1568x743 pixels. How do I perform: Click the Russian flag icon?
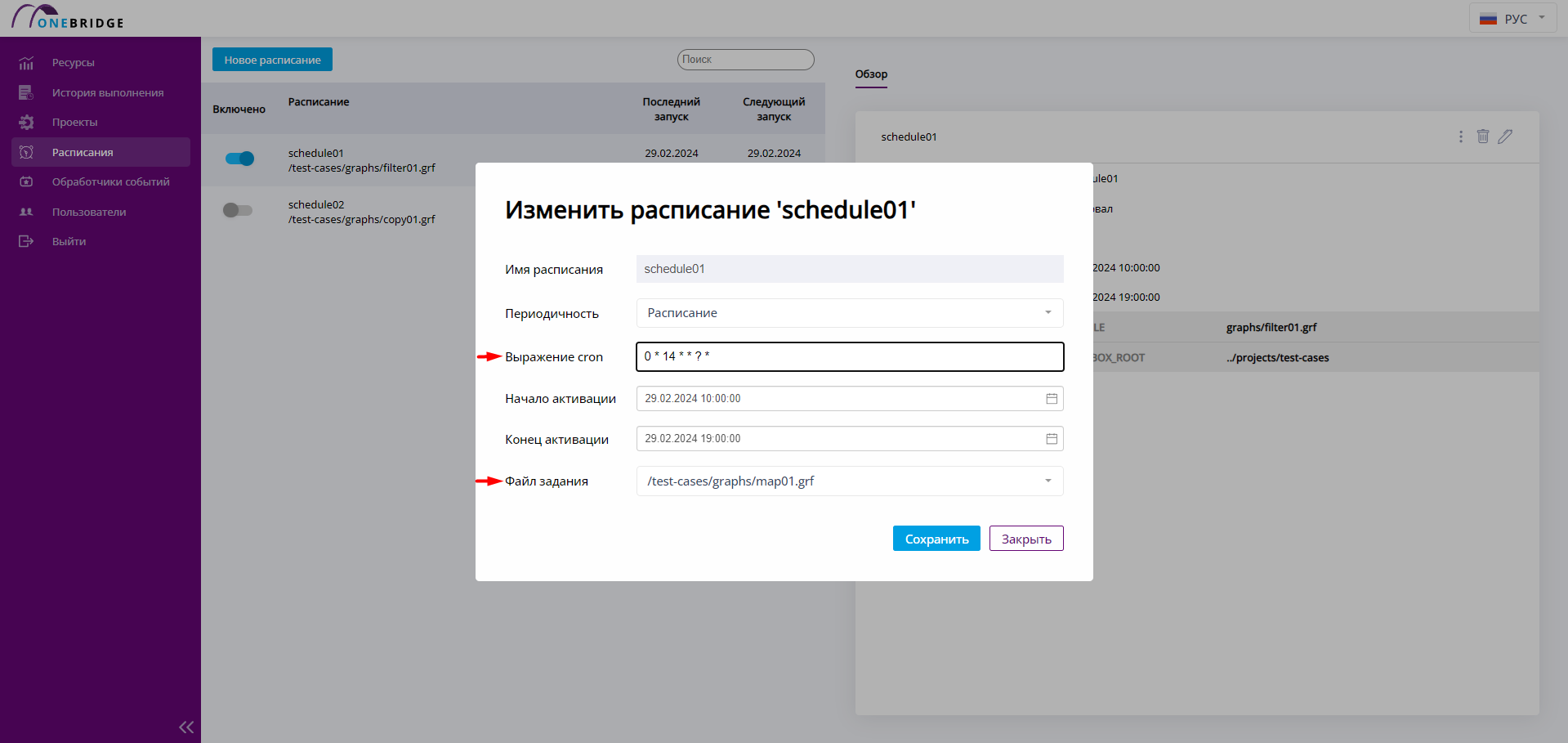(1488, 19)
